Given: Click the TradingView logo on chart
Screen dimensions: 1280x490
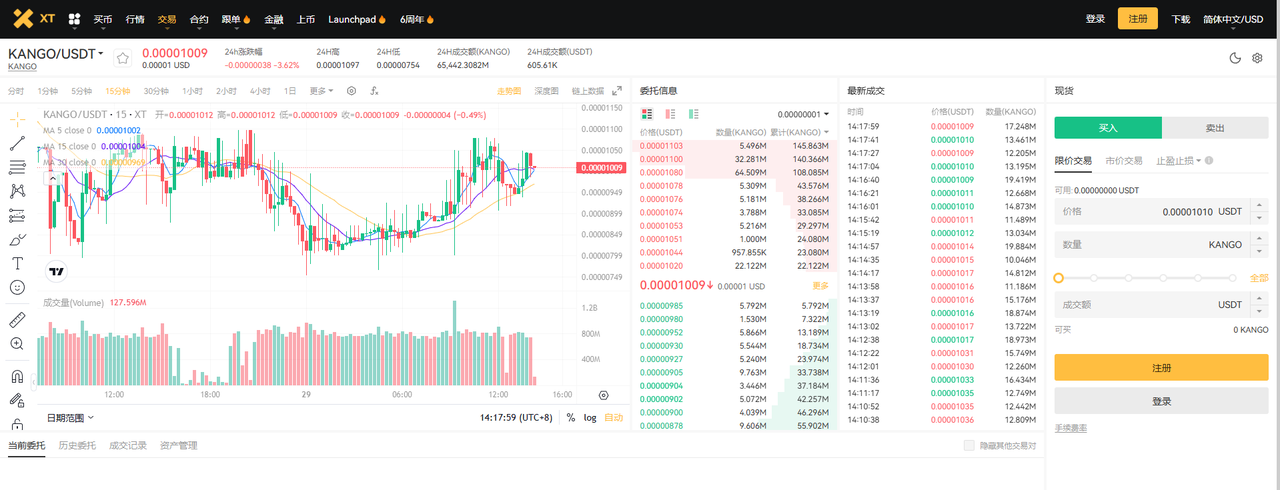Looking at the screenshot, I should [x=56, y=271].
